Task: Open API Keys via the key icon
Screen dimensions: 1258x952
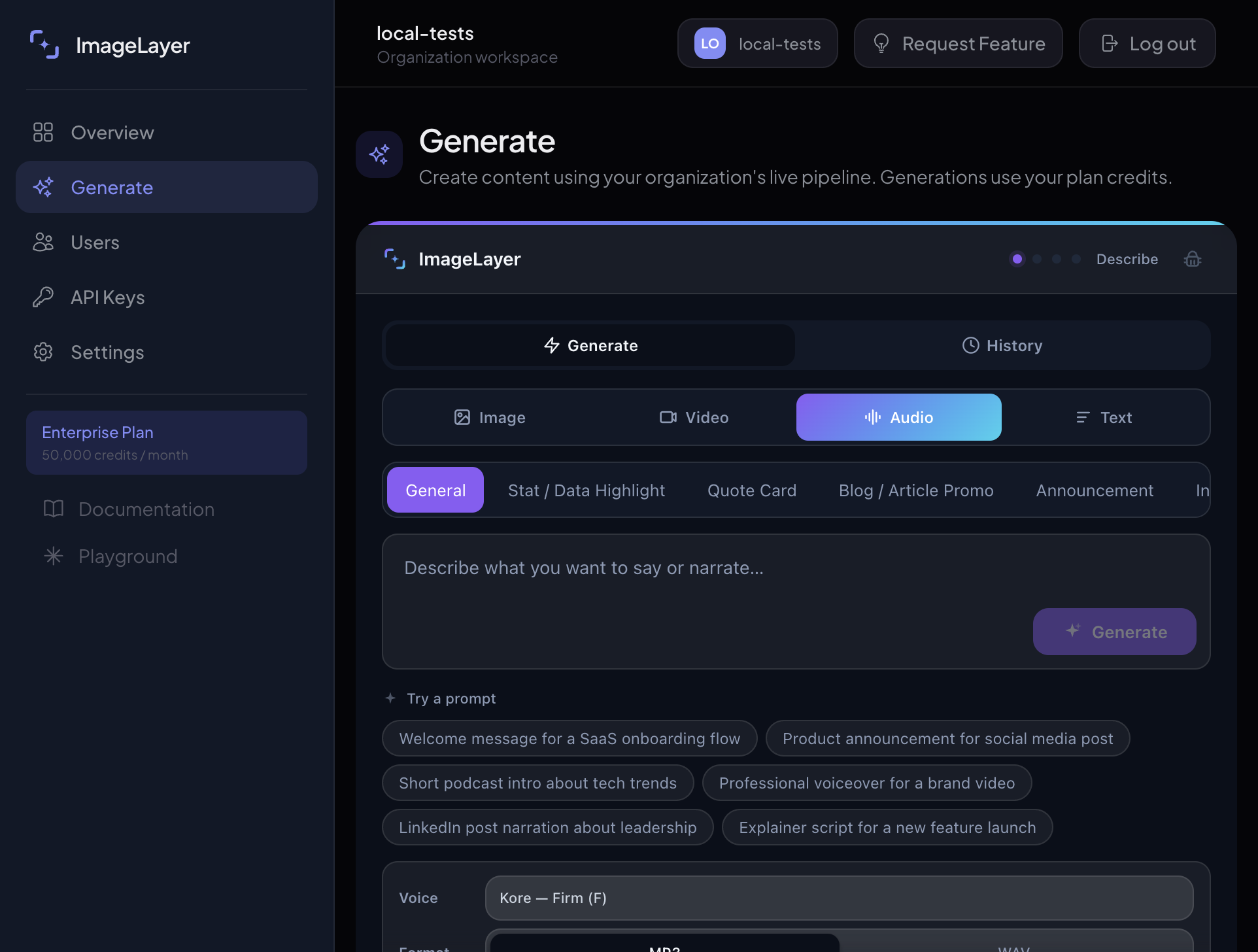Action: [43, 297]
